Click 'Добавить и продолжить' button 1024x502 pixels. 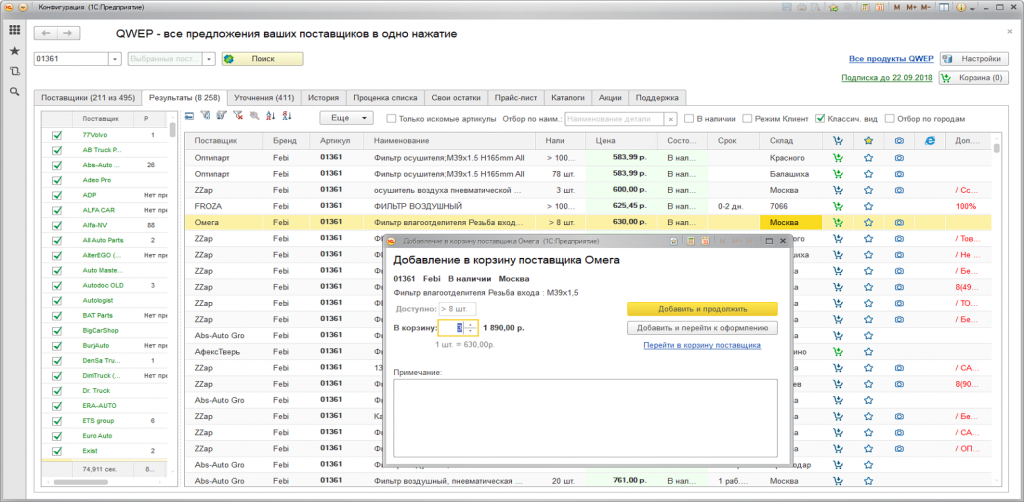[x=702, y=309]
